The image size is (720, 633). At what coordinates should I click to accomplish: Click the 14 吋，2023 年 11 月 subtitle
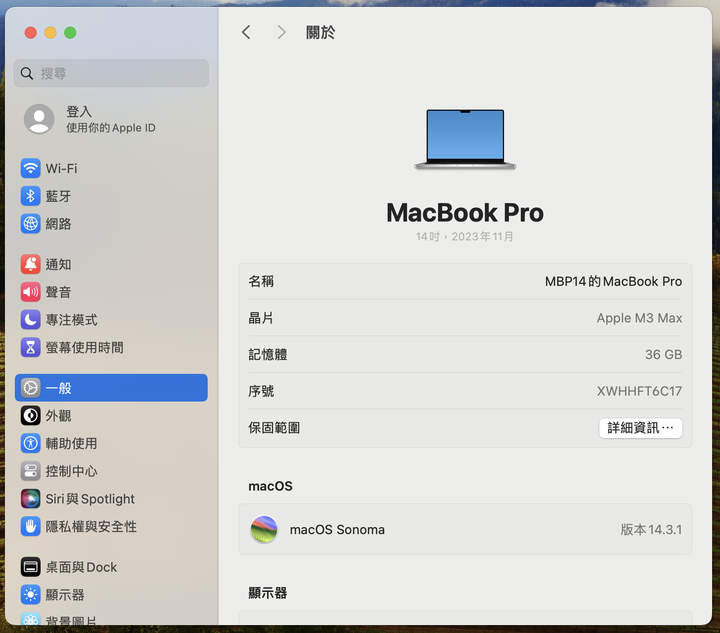[465, 236]
